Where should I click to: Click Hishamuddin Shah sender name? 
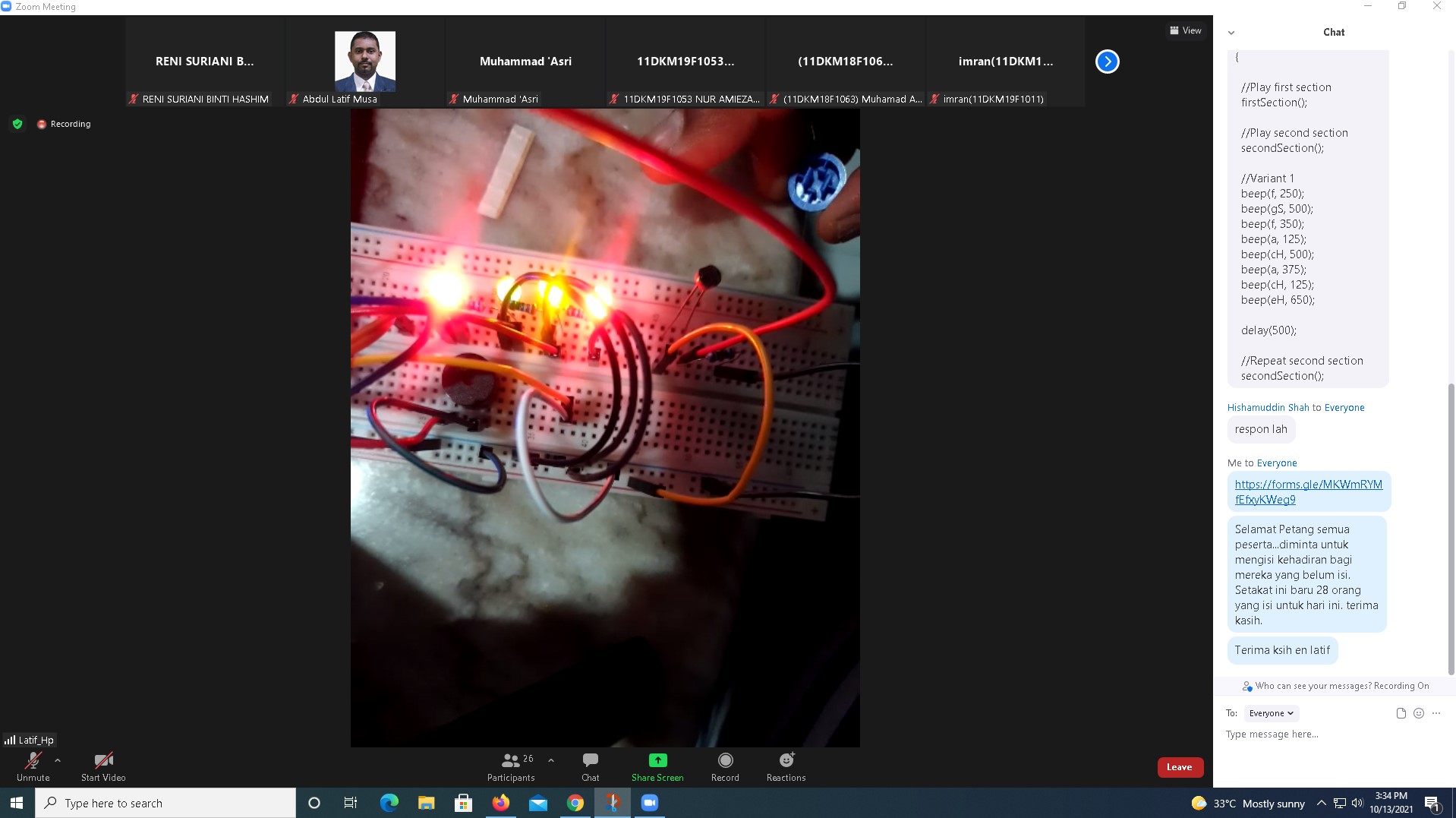pos(1268,408)
